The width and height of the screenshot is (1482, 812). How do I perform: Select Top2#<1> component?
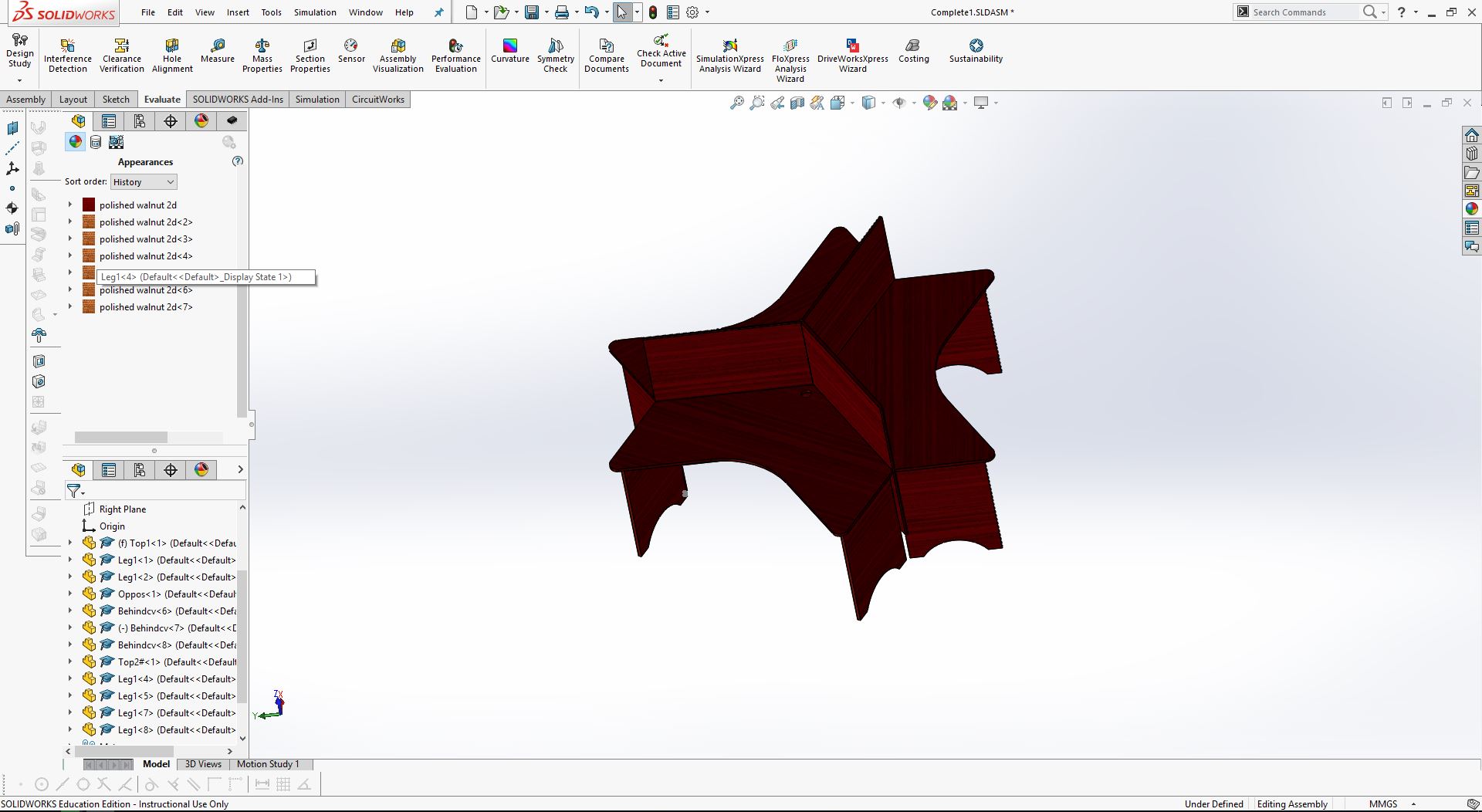177,661
